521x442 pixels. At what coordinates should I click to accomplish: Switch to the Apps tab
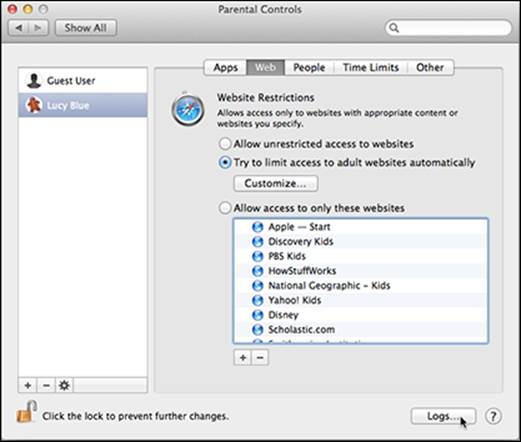click(225, 67)
